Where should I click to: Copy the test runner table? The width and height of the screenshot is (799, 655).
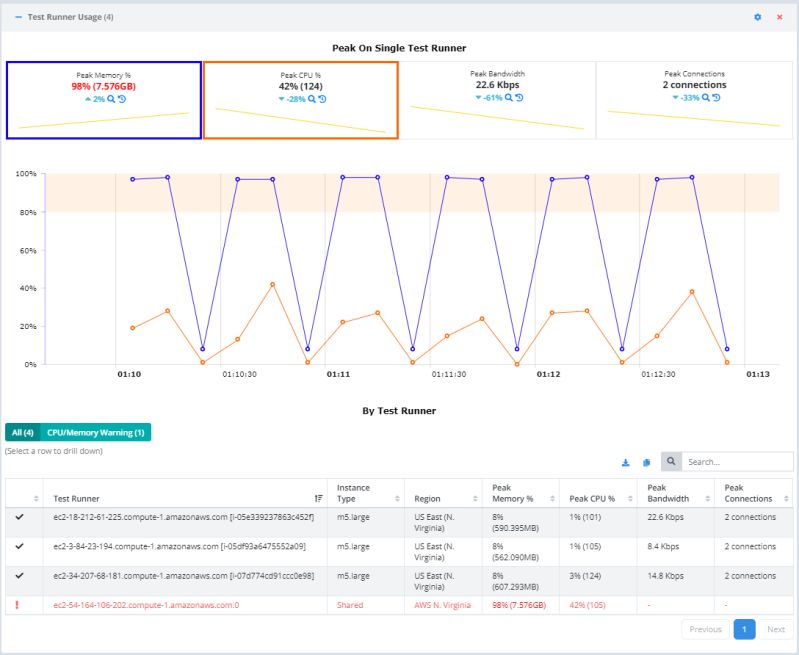coord(647,462)
